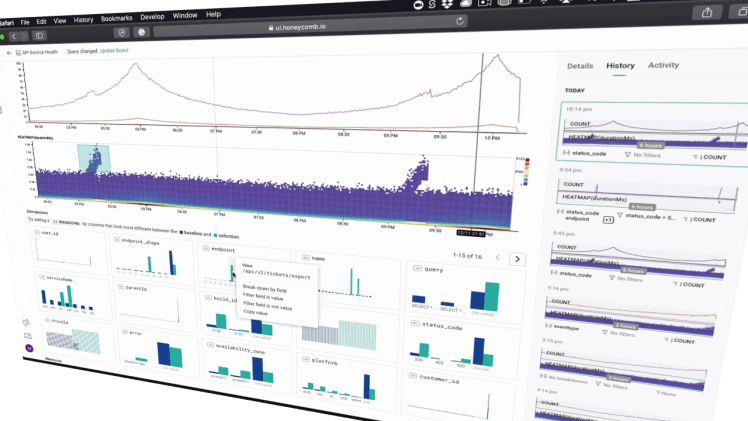Screen dimensions: 748x421
Task: Select 'Filter field is value' option
Action: pos(265,296)
